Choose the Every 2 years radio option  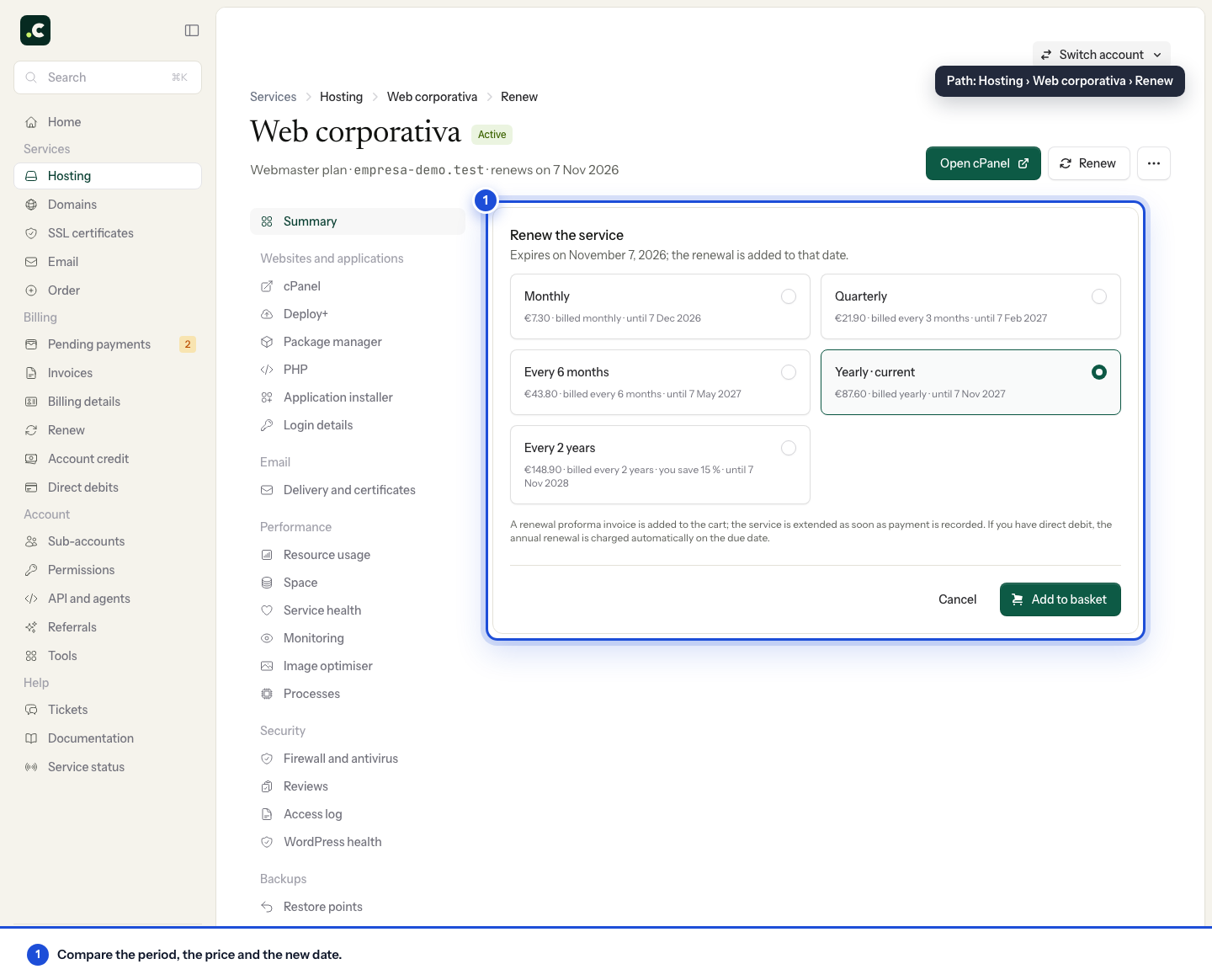coord(789,448)
